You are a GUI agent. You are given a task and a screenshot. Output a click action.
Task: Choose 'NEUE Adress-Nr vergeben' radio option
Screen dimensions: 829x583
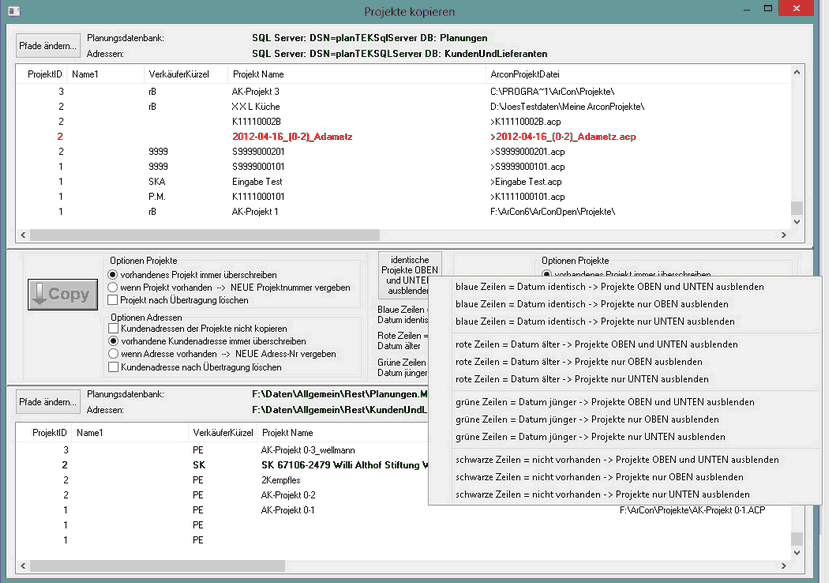click(114, 354)
